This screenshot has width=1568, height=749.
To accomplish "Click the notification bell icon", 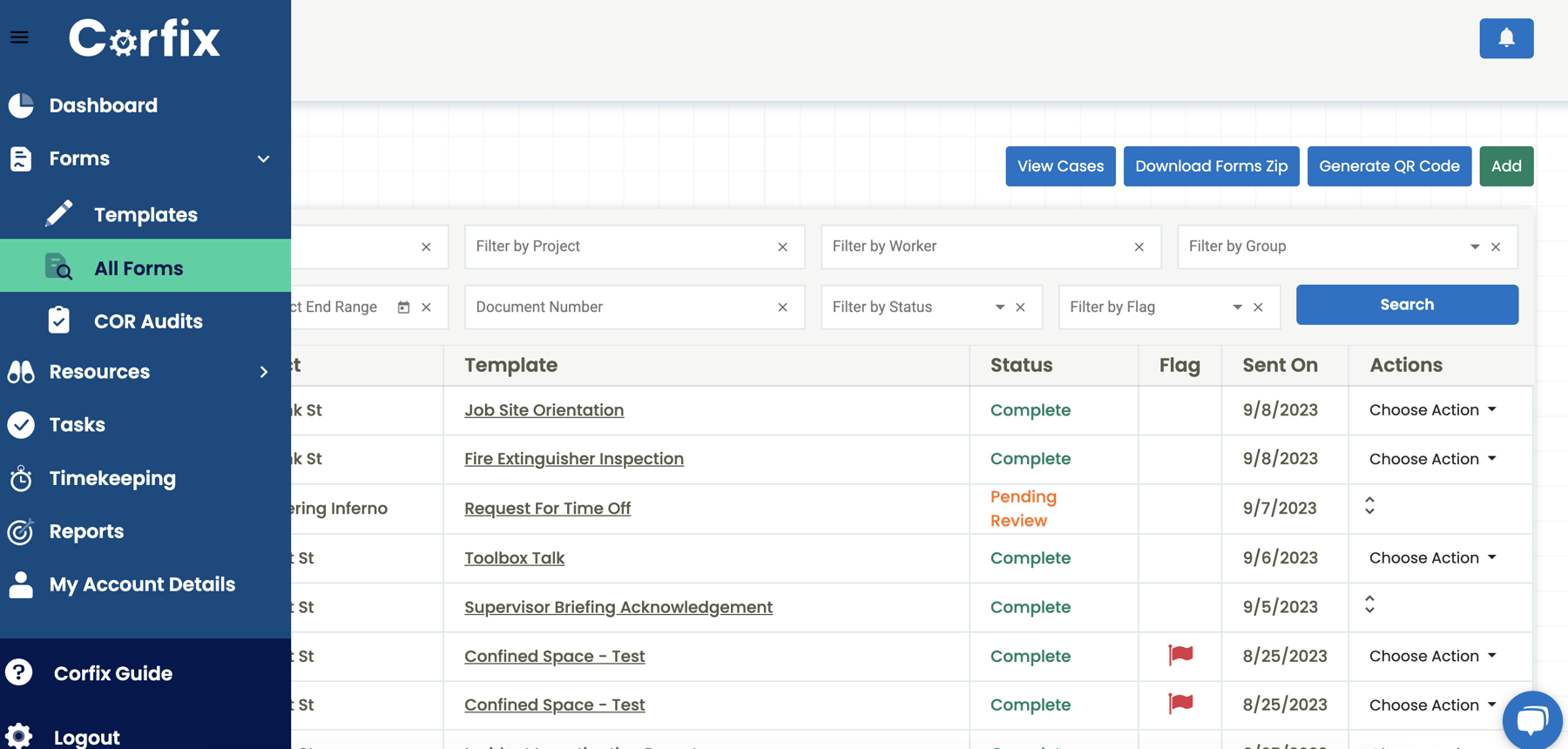I will point(1506,38).
